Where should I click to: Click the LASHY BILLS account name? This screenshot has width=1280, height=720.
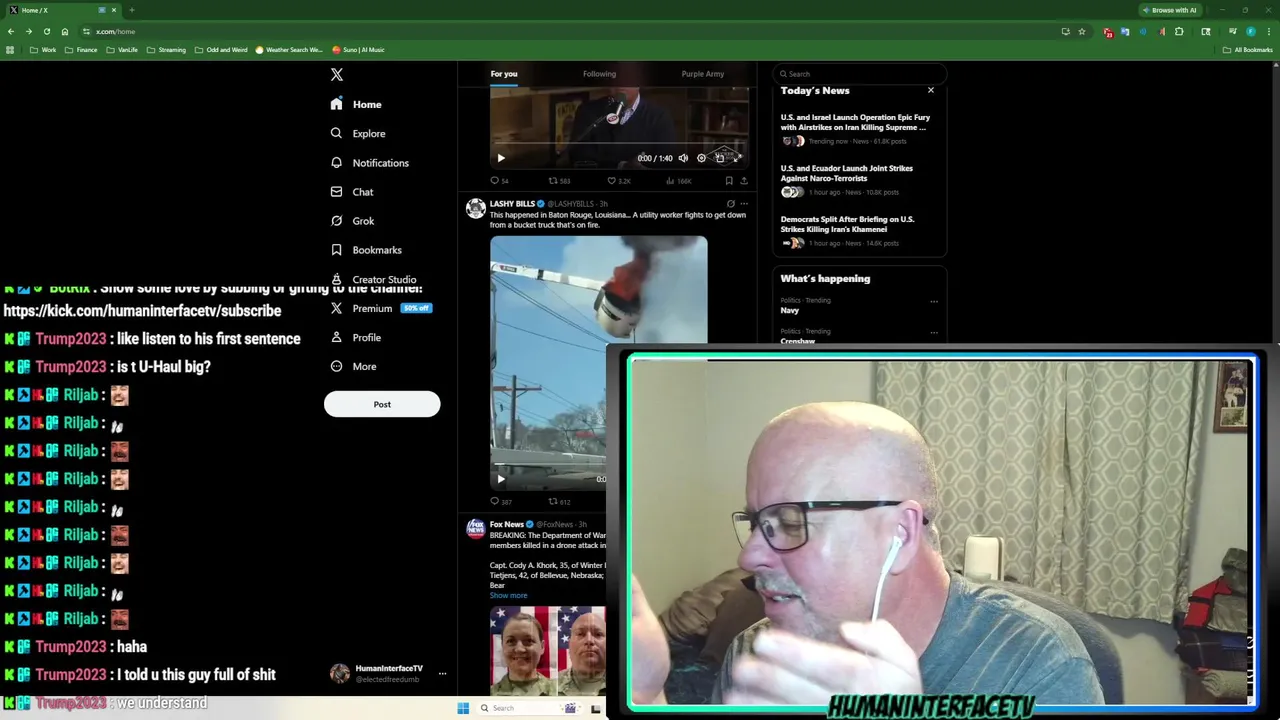tap(512, 204)
